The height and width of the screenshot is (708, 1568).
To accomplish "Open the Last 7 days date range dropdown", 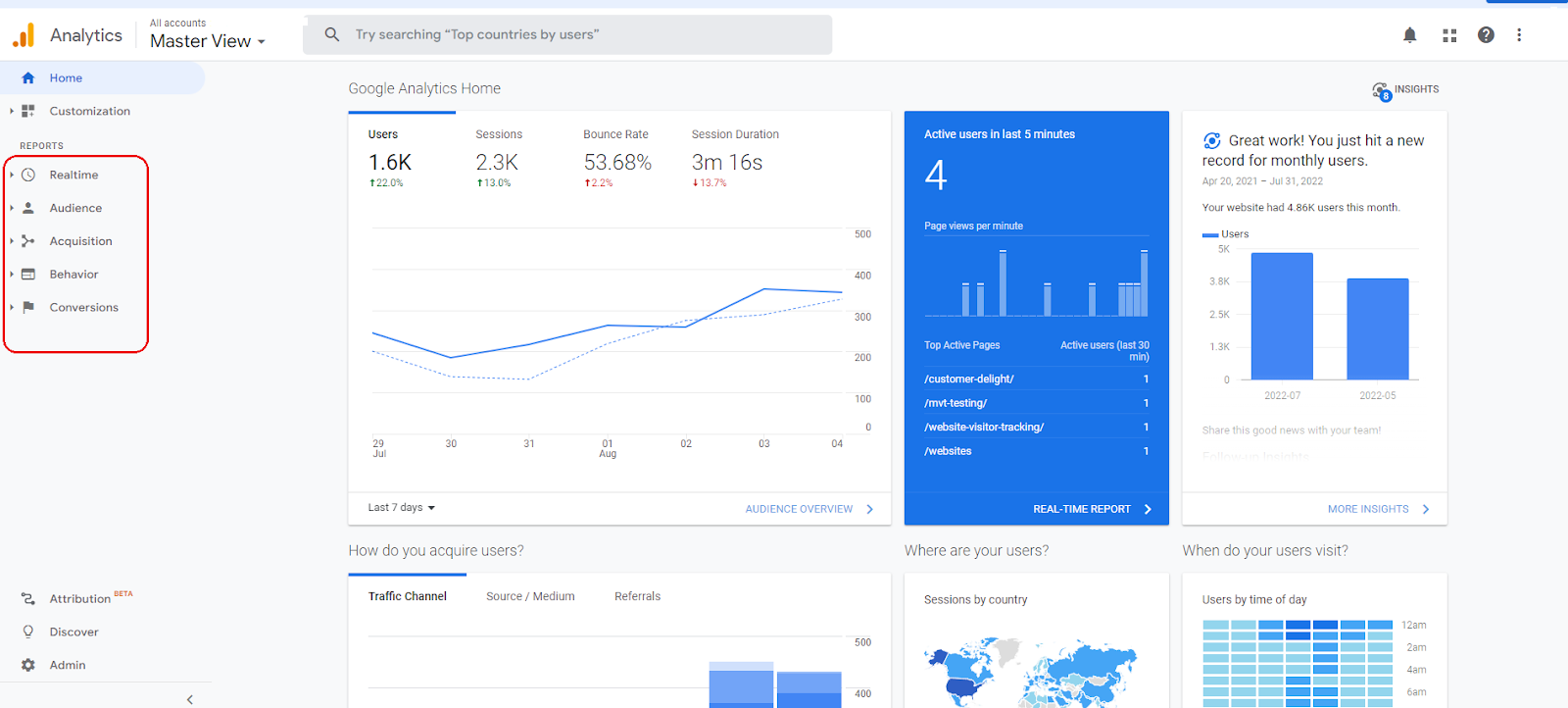I will coord(402,508).
